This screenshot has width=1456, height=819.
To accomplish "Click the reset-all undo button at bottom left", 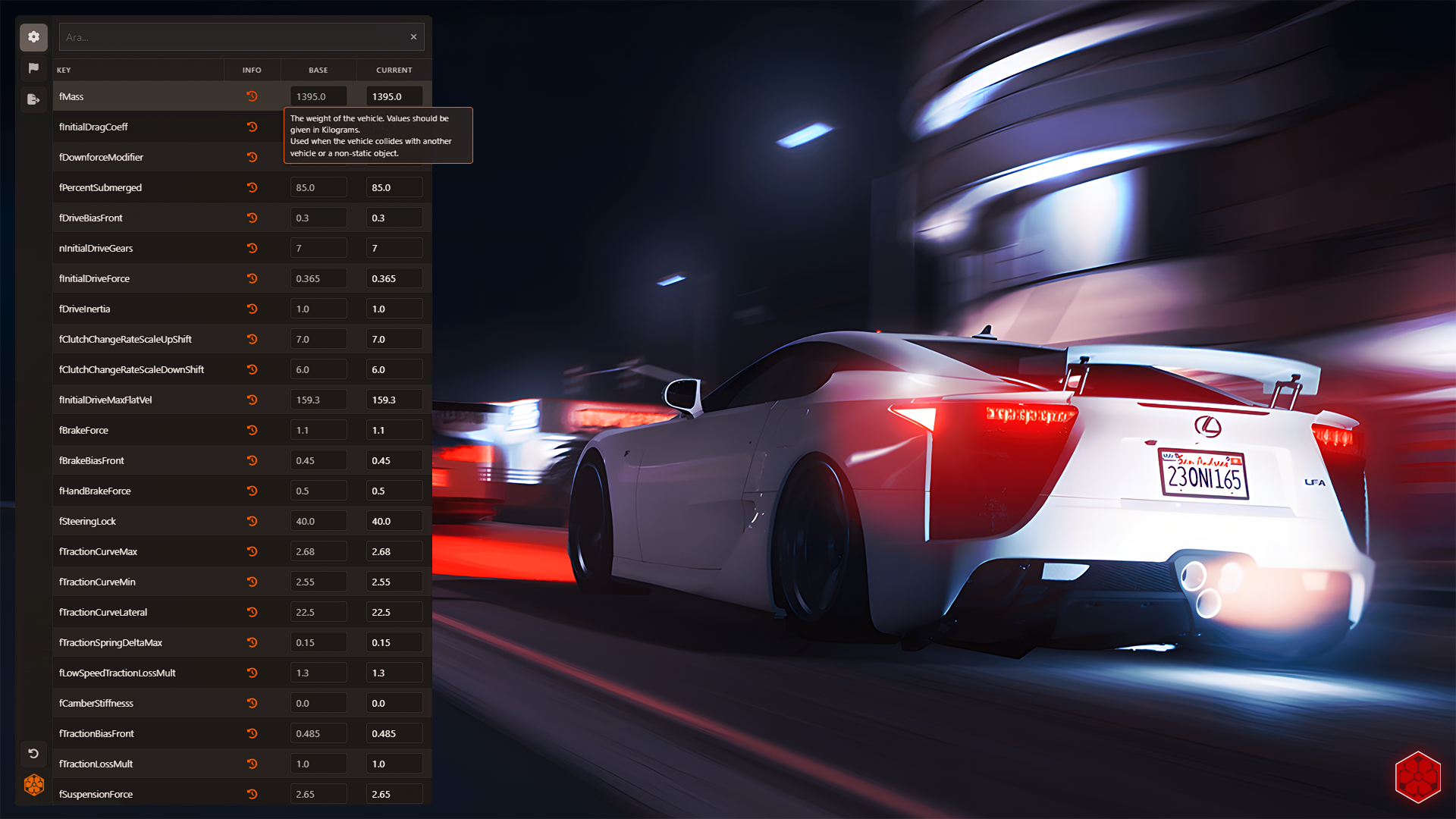I will [x=33, y=753].
